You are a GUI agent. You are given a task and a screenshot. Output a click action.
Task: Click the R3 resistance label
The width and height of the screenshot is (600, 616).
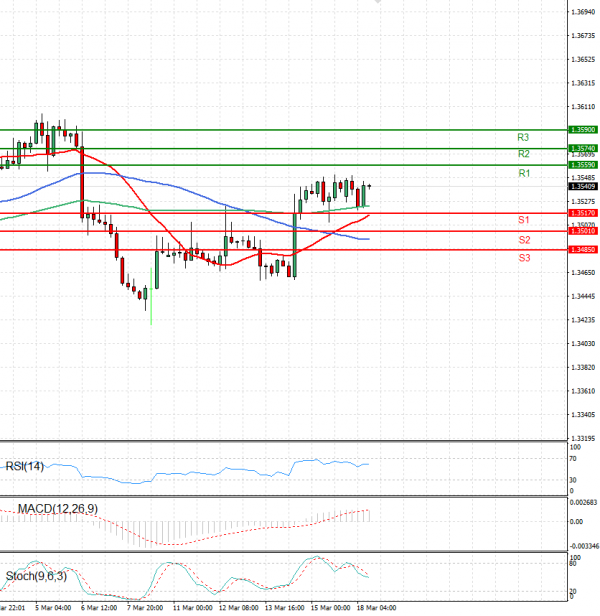pyautogui.click(x=523, y=138)
